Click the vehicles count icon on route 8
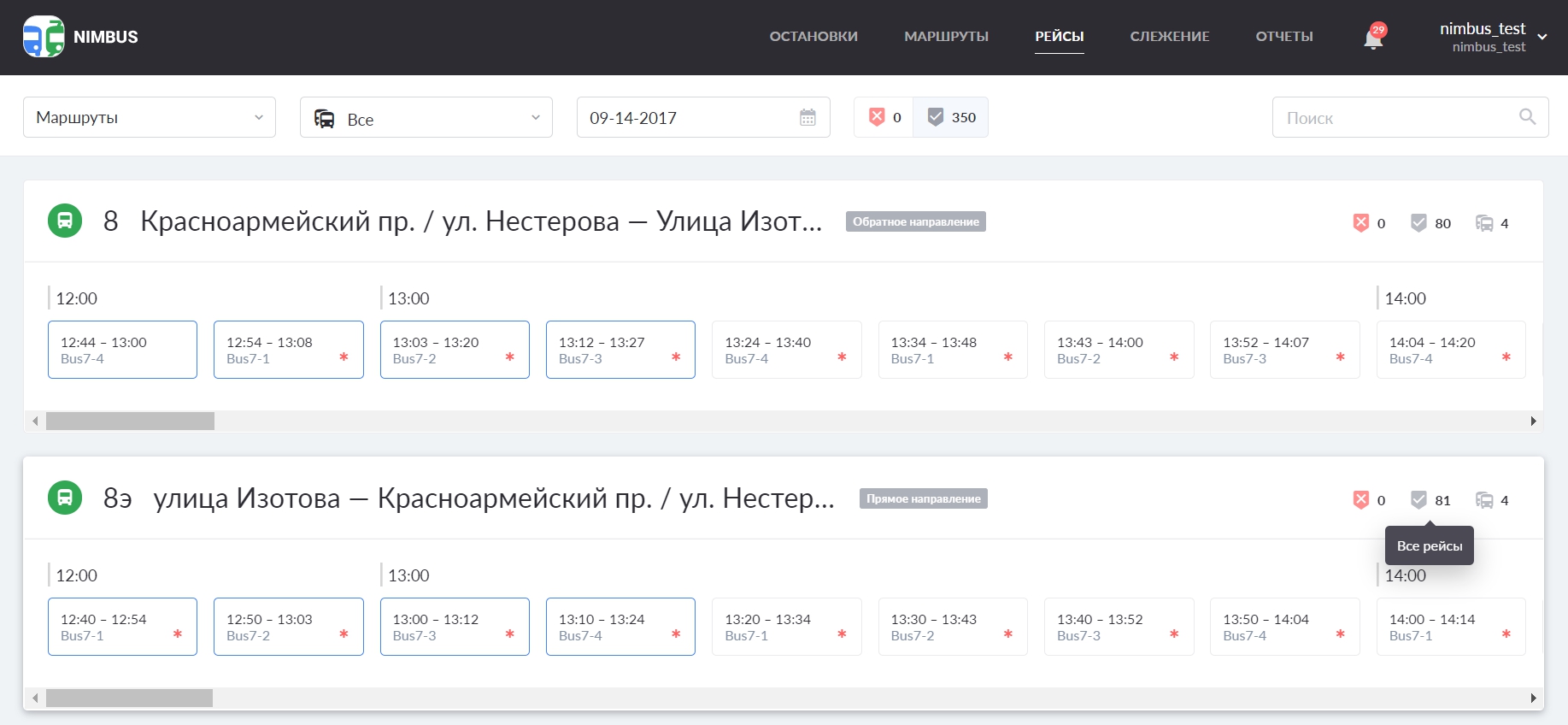Image resolution: width=1568 pixels, height=725 pixels. click(x=1484, y=223)
